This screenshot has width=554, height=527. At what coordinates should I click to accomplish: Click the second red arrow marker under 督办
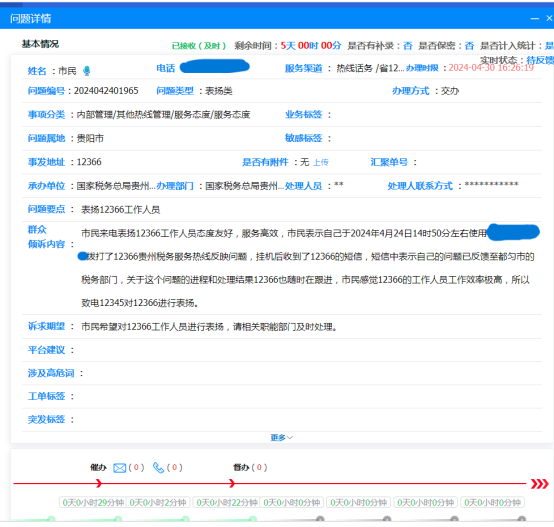tap(232, 484)
